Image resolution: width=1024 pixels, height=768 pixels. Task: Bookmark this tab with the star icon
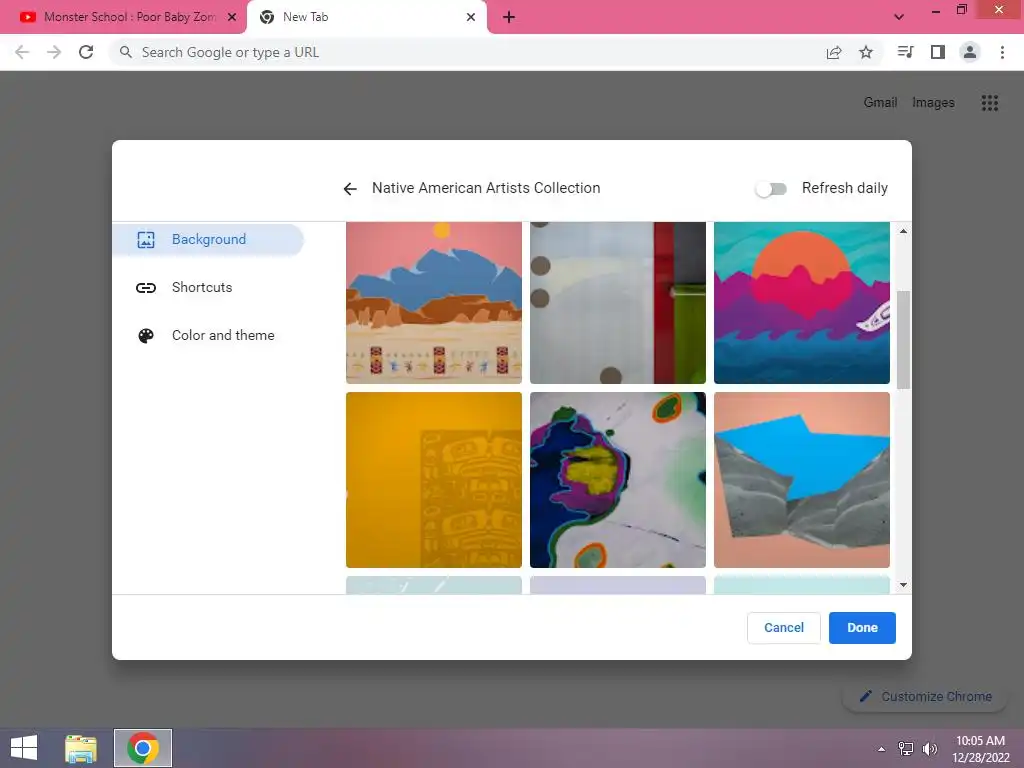coord(866,52)
